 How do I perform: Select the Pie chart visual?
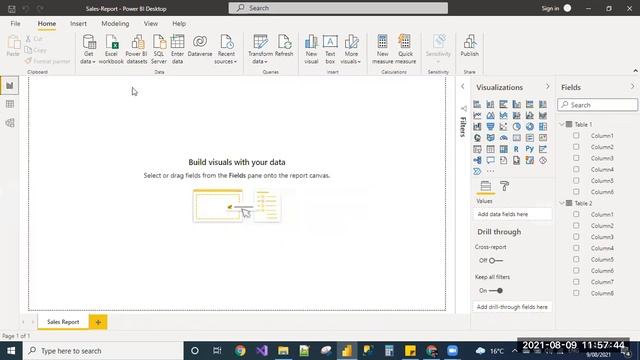[516, 127]
